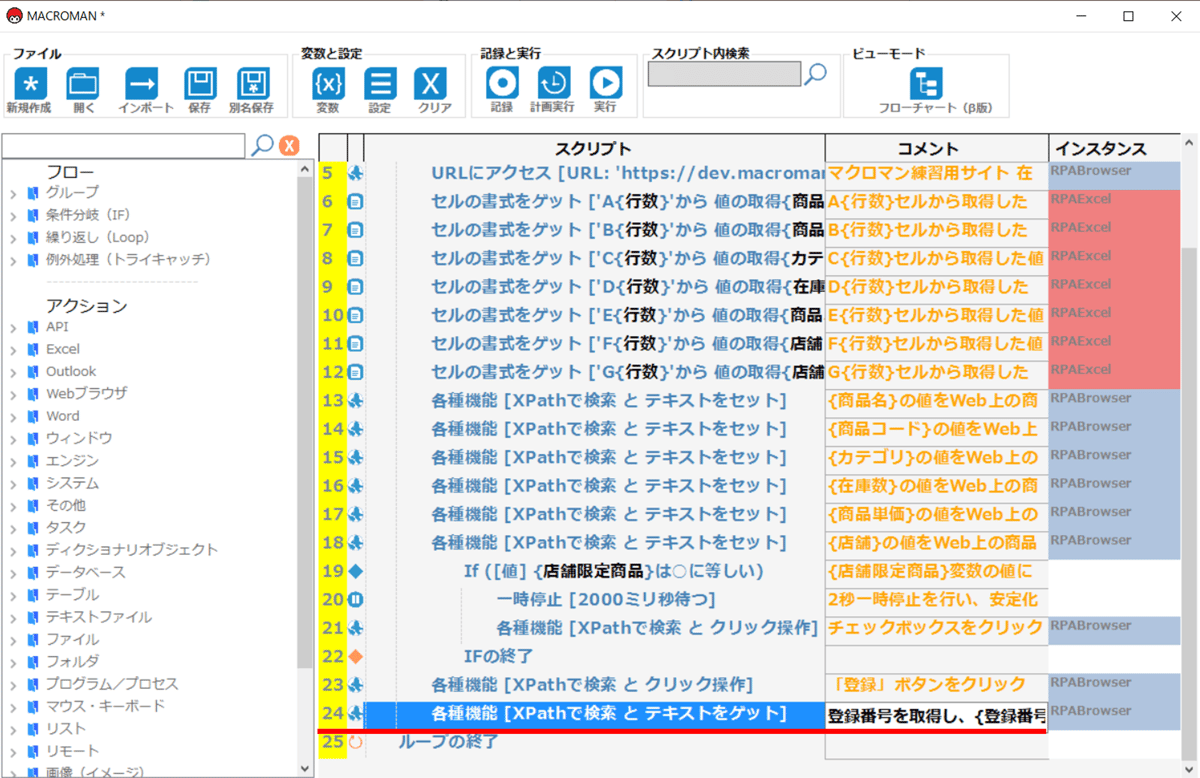1200x778 pixels.
Task: Select データベース in the action tree
Action: coord(86,572)
